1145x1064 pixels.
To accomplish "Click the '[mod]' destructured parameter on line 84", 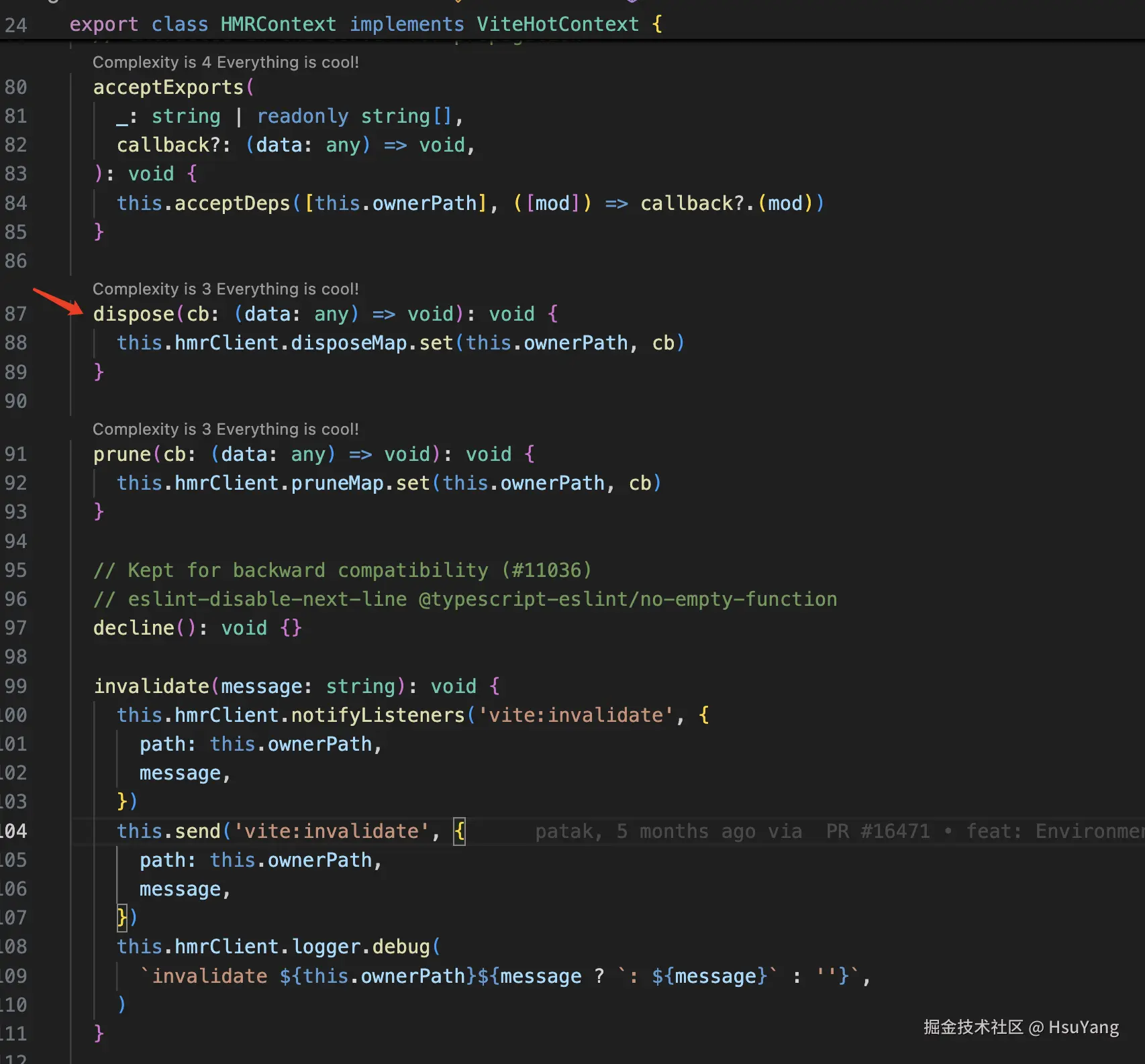I will [x=552, y=203].
